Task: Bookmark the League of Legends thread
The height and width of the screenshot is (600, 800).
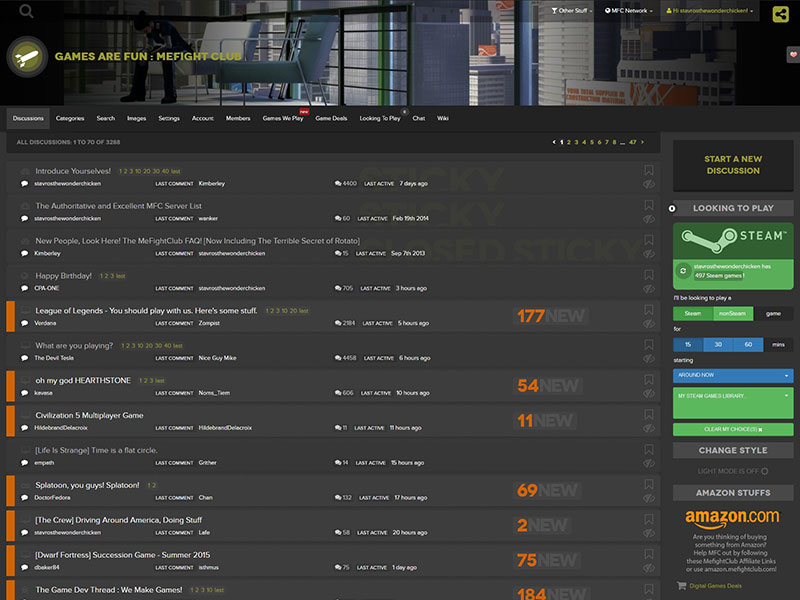Action: pyautogui.click(x=648, y=310)
